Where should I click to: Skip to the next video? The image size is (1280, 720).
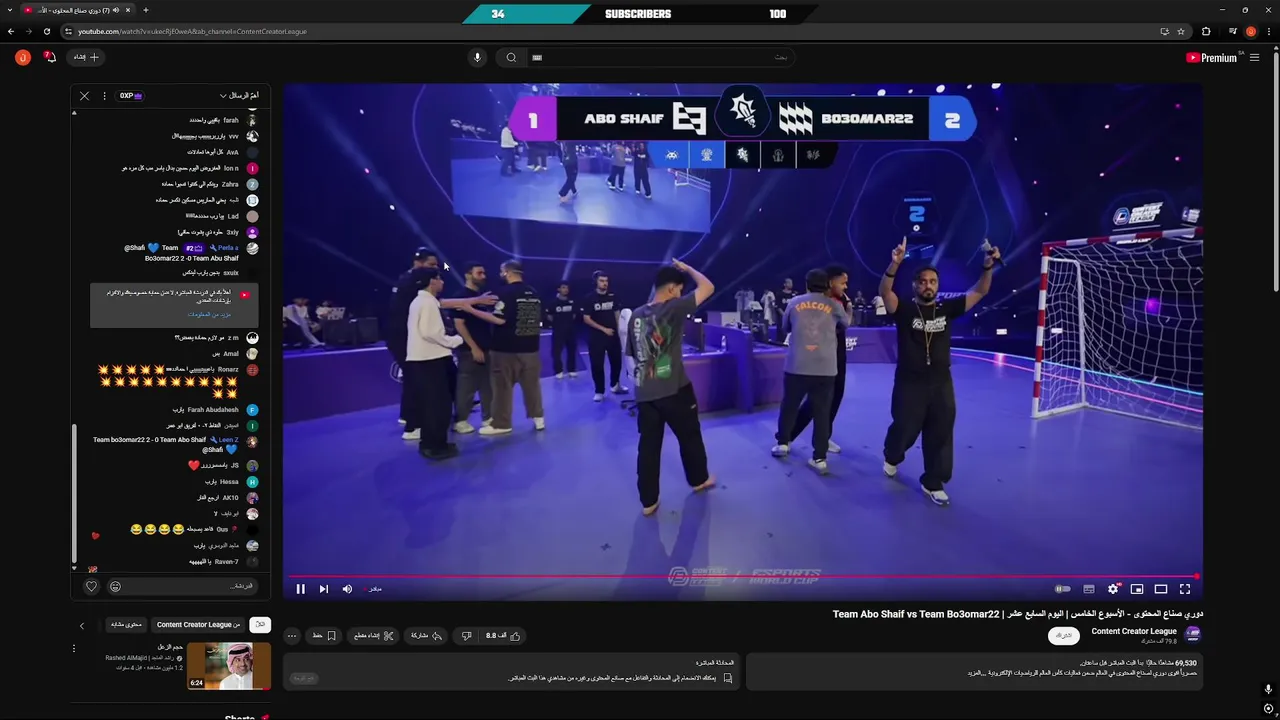coord(323,589)
